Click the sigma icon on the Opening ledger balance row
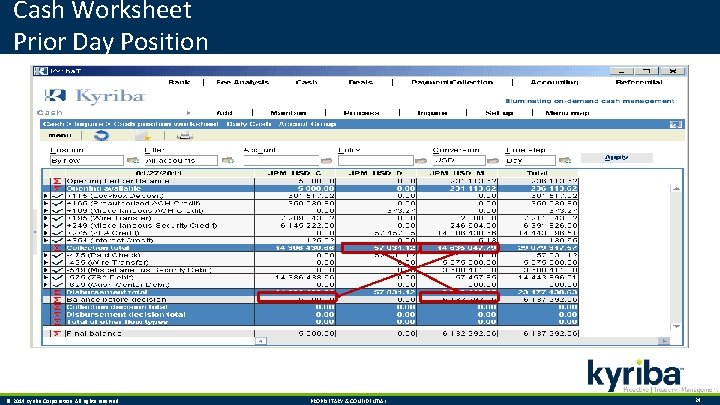720x405 pixels. (x=57, y=181)
